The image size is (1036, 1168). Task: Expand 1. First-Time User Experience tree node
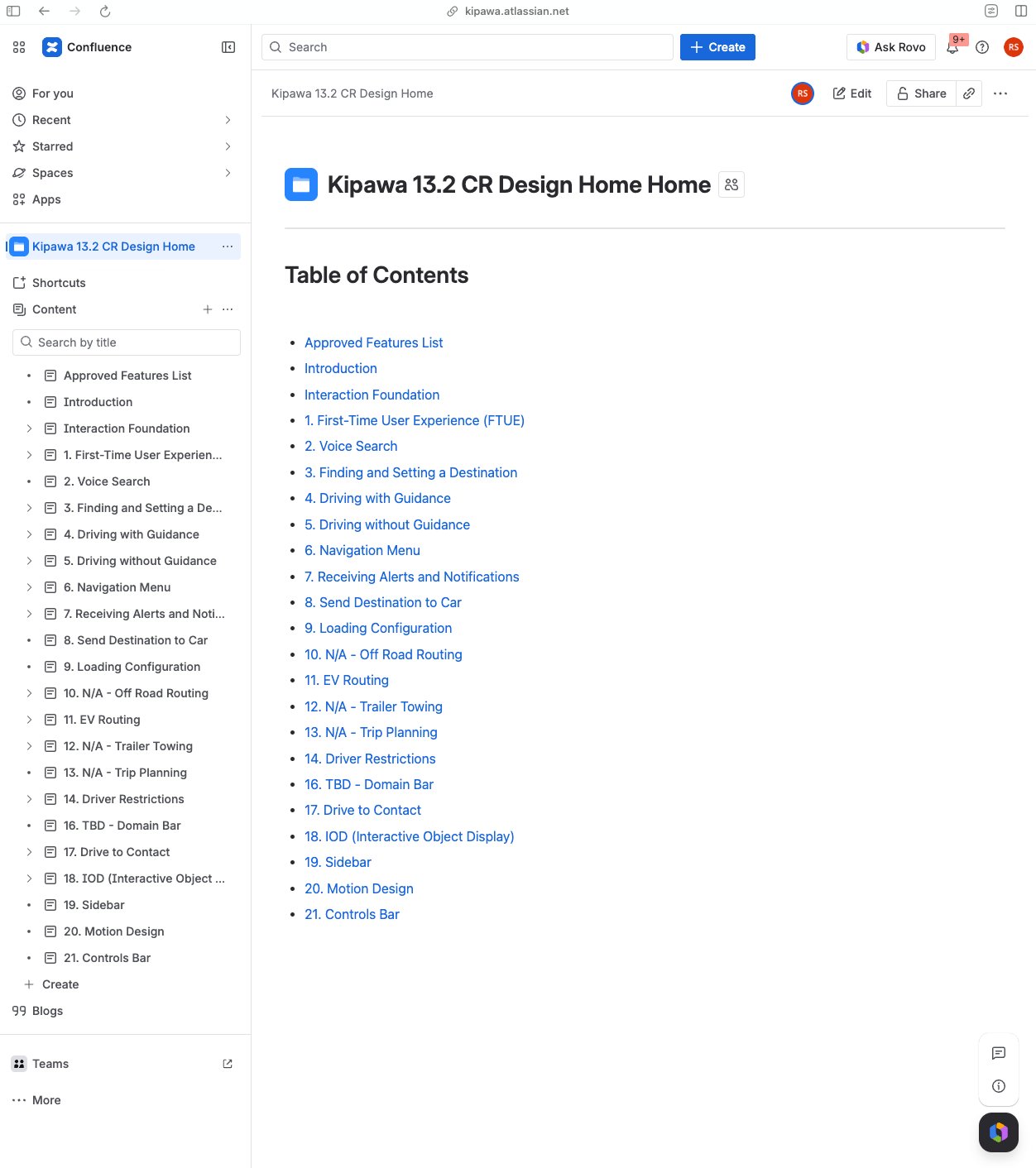[29, 455]
